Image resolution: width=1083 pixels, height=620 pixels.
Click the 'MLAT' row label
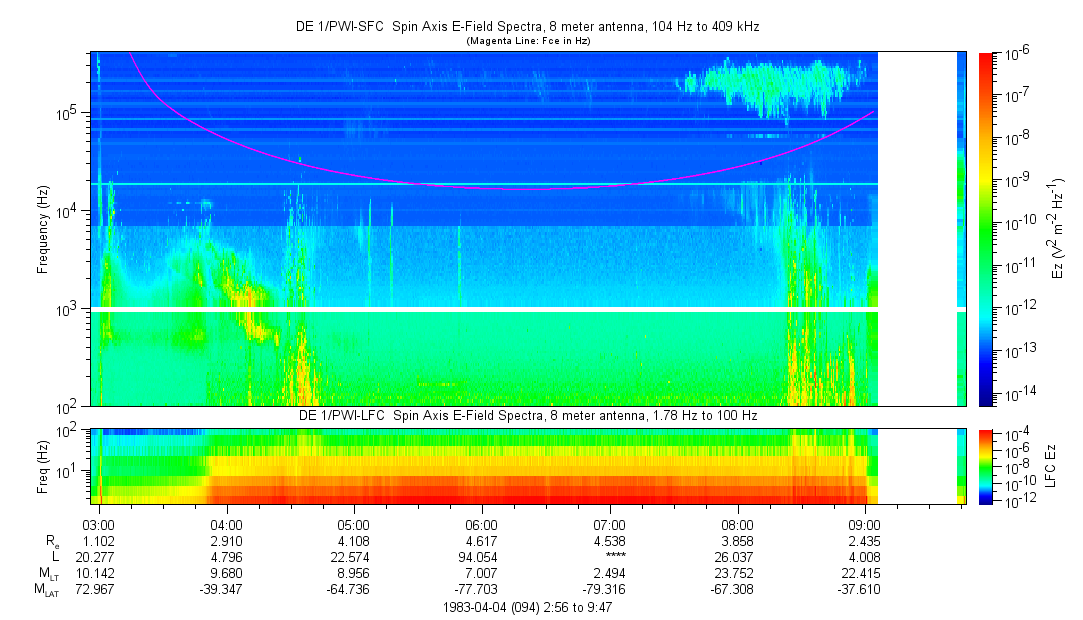pos(47,590)
